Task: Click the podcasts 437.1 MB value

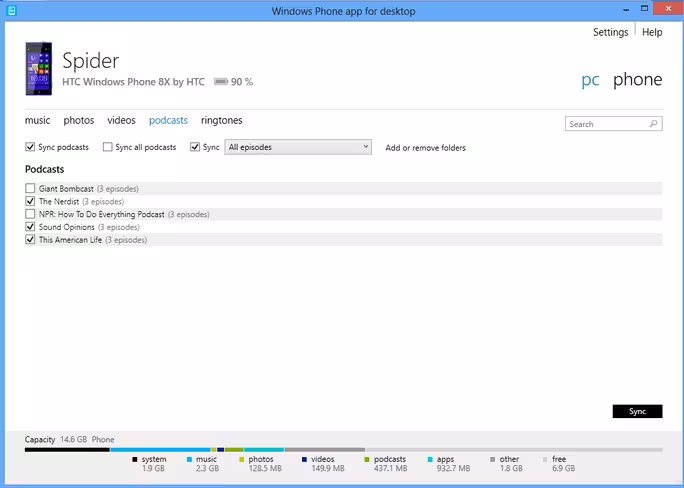Action: (390, 468)
